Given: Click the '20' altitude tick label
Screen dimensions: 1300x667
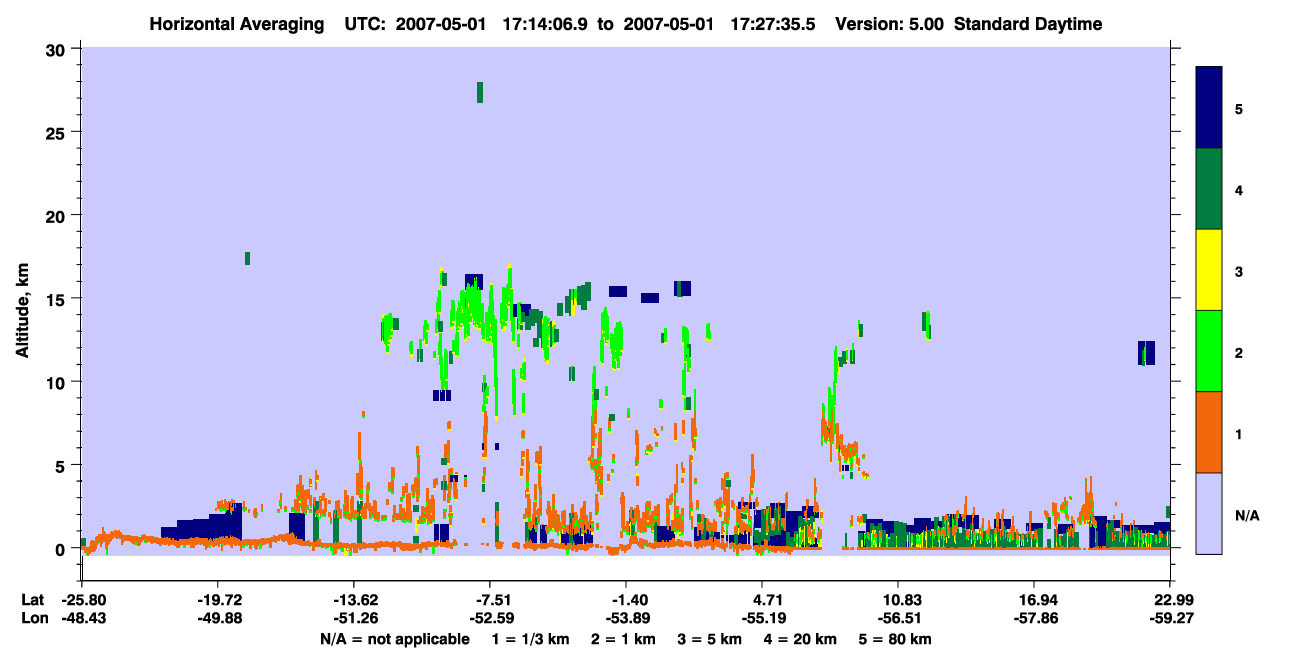Looking at the screenshot, I should point(57,215).
